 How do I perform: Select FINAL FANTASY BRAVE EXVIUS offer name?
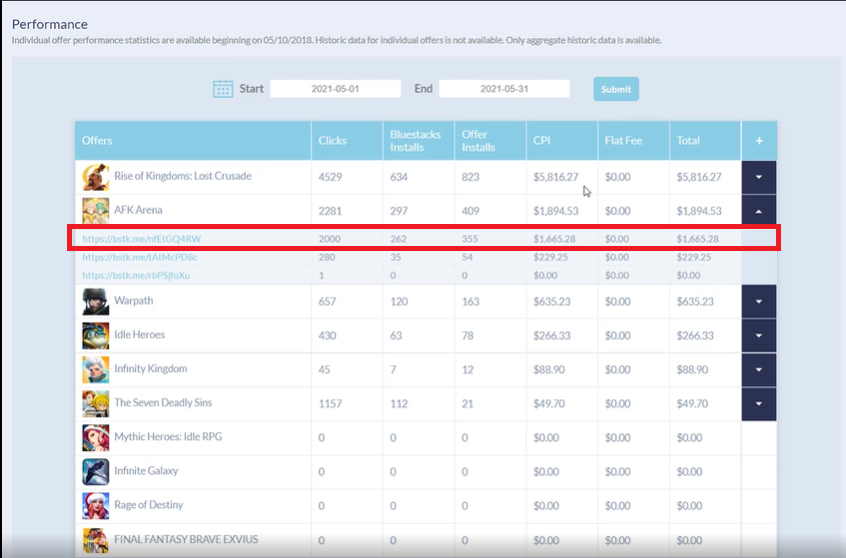pyautogui.click(x=186, y=539)
